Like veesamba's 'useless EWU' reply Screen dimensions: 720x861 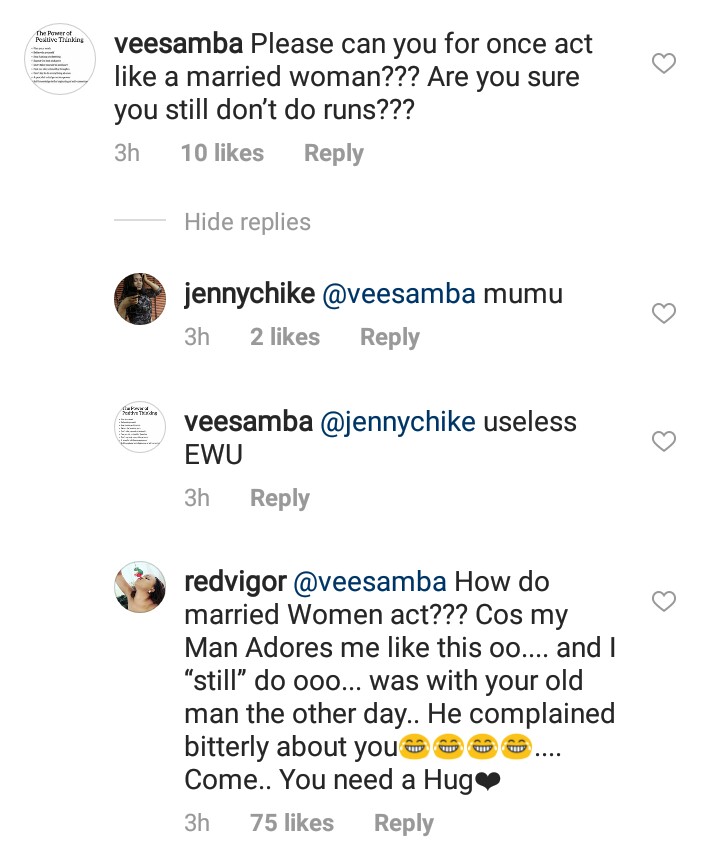[x=664, y=441]
